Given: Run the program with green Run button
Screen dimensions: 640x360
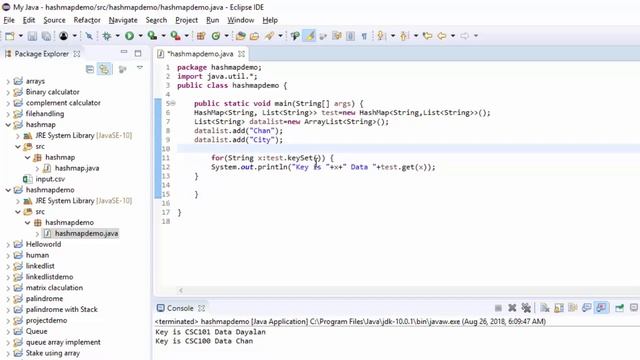Looking at the screenshot, I should pyautogui.click(x=129, y=36).
